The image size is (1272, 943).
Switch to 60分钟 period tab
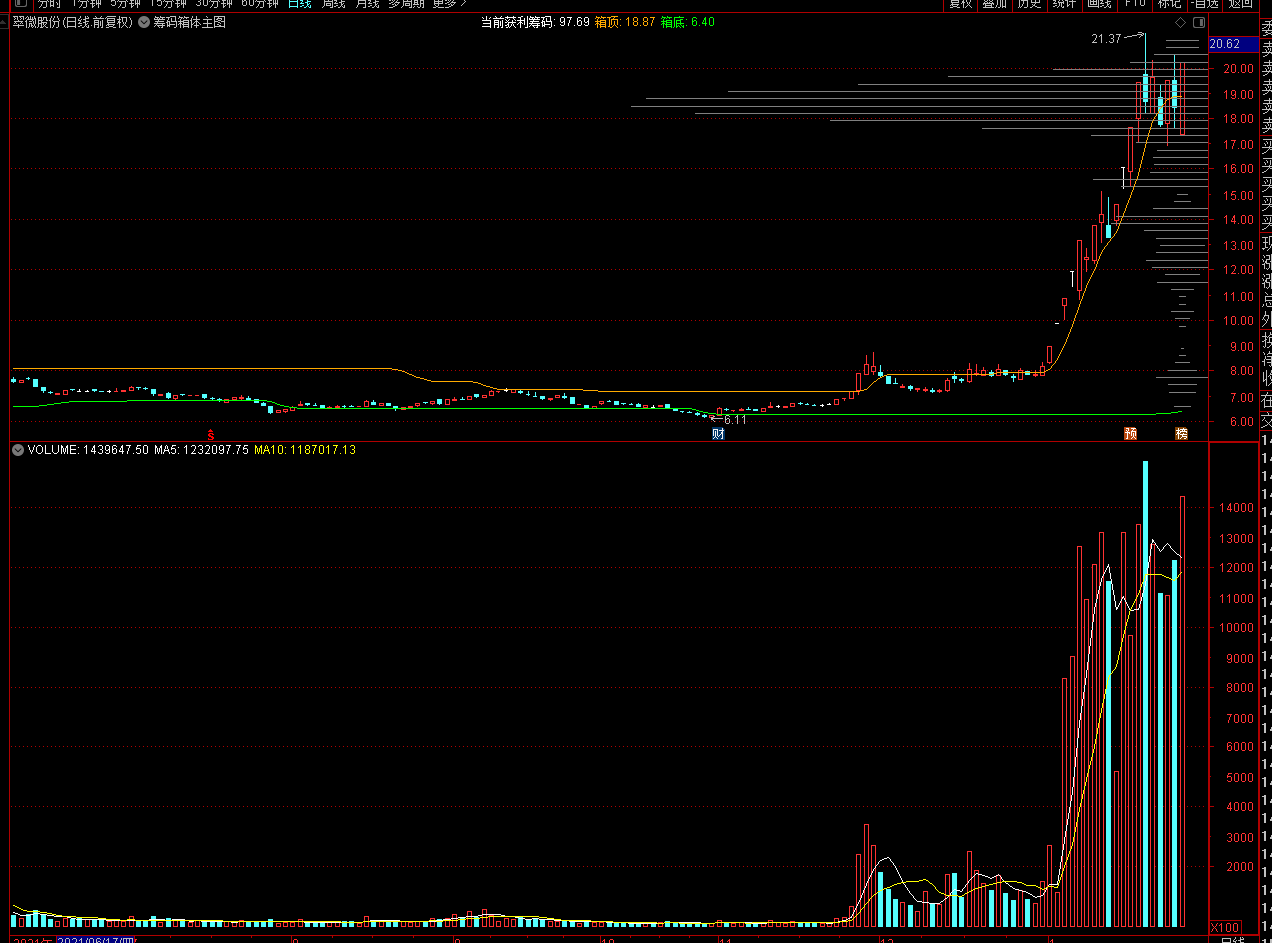click(260, 3)
